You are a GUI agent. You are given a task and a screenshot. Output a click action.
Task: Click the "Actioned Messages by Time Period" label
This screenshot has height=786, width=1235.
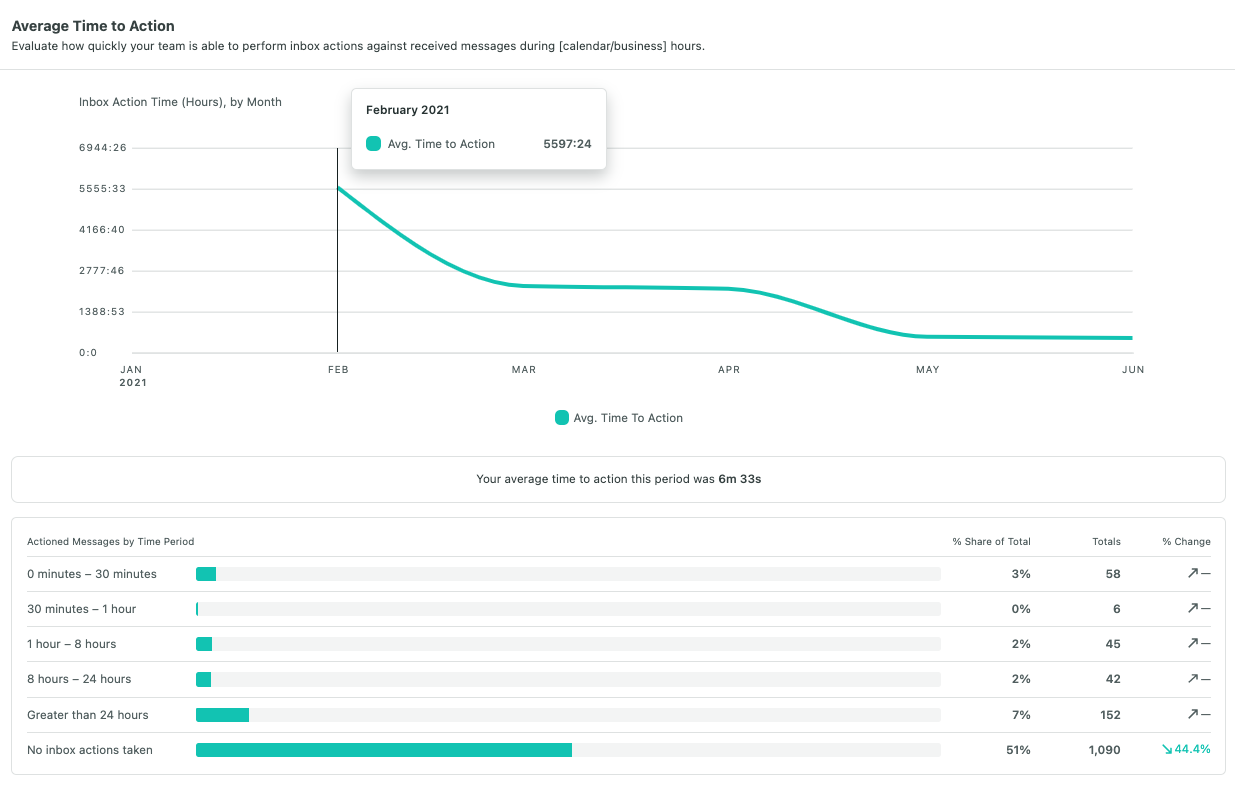(111, 541)
